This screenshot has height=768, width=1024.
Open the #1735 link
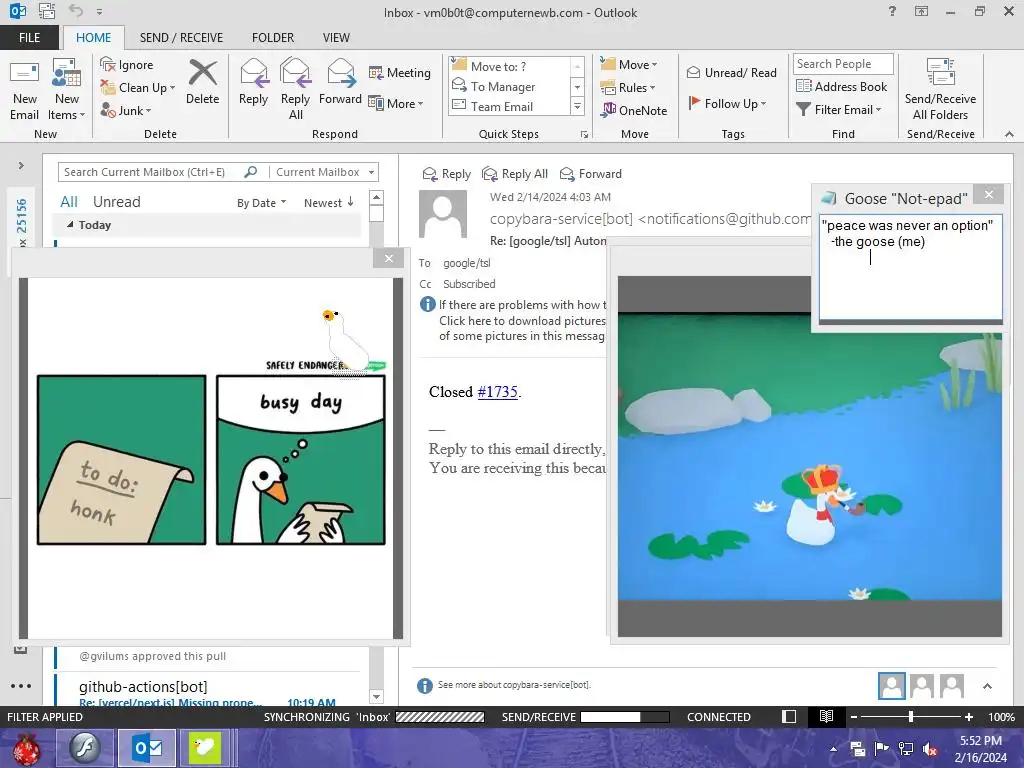pyautogui.click(x=498, y=392)
